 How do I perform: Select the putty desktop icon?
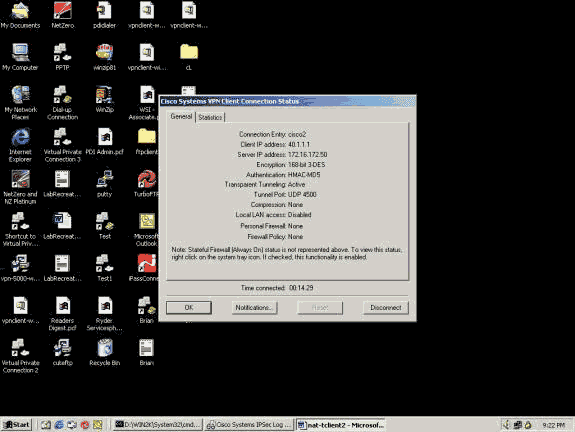click(105, 183)
